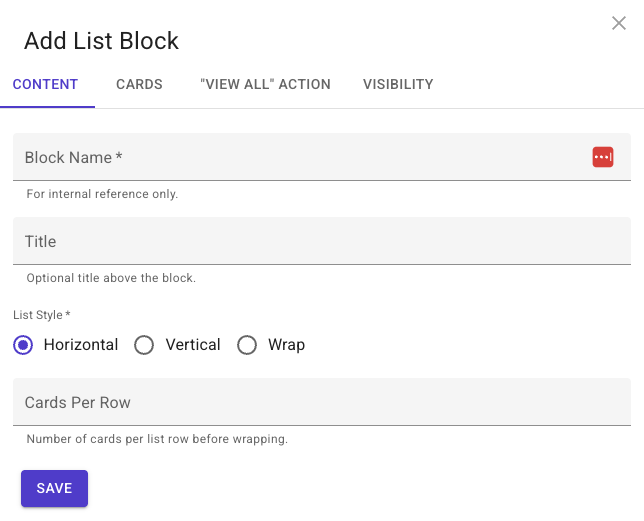This screenshot has height=521, width=644.
Task: Pick the Wrap list style radio circle
Action: (x=247, y=345)
